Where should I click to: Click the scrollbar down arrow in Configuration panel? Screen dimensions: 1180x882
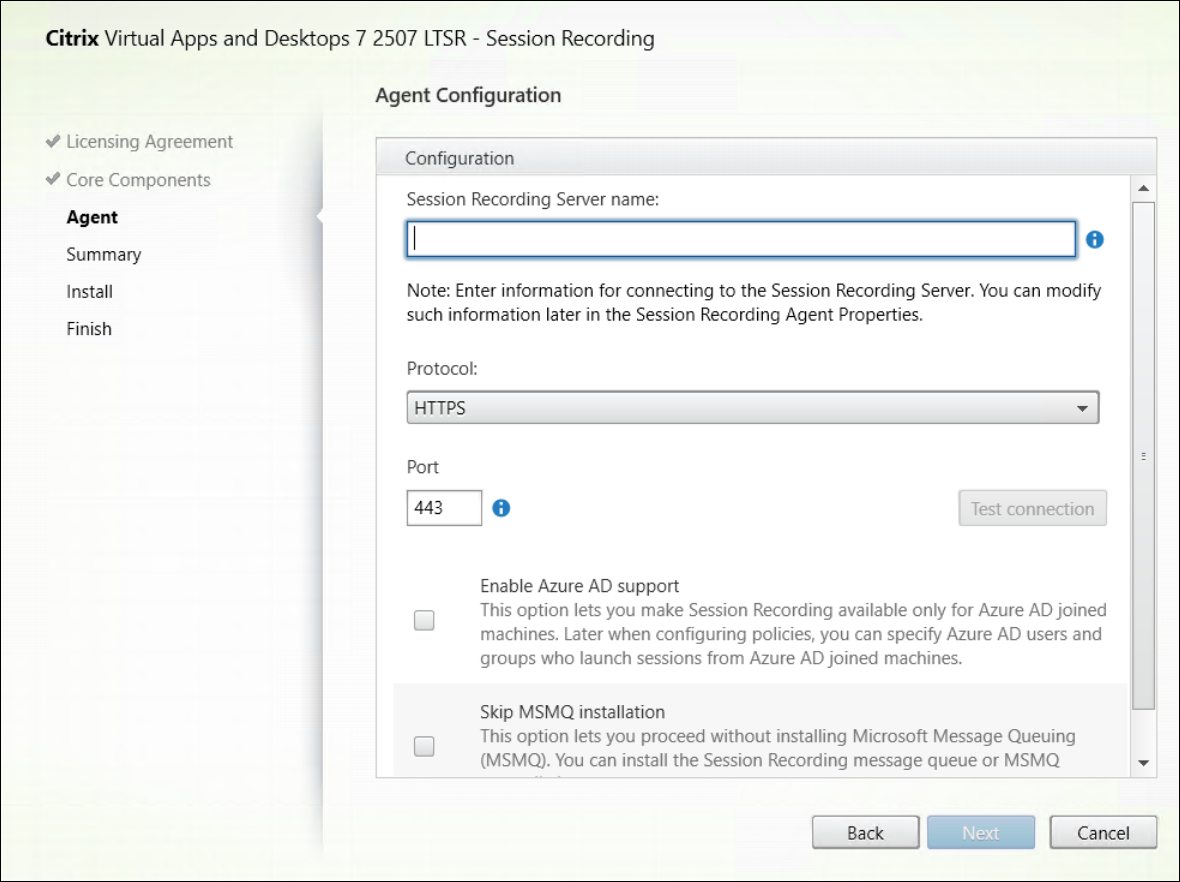tap(1143, 763)
